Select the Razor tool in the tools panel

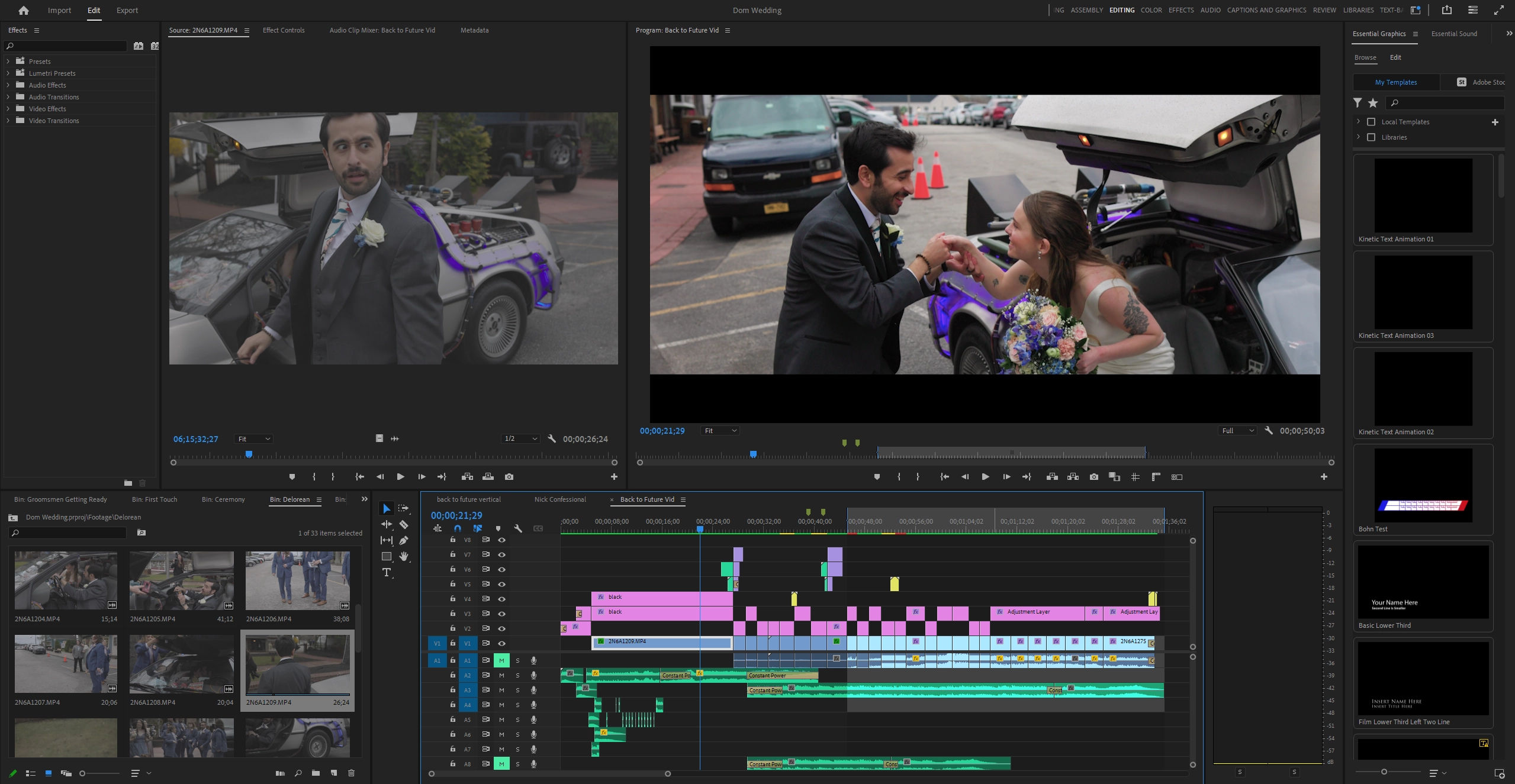pyautogui.click(x=404, y=524)
